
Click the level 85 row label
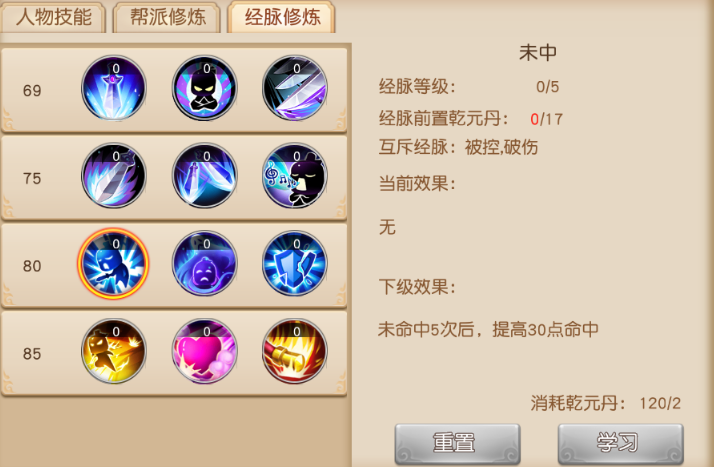[32, 354]
